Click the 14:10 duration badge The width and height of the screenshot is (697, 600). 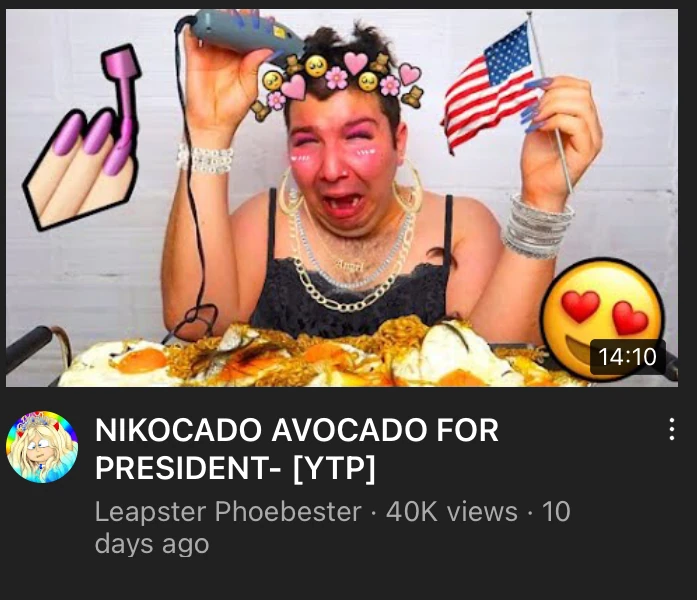coord(627,356)
